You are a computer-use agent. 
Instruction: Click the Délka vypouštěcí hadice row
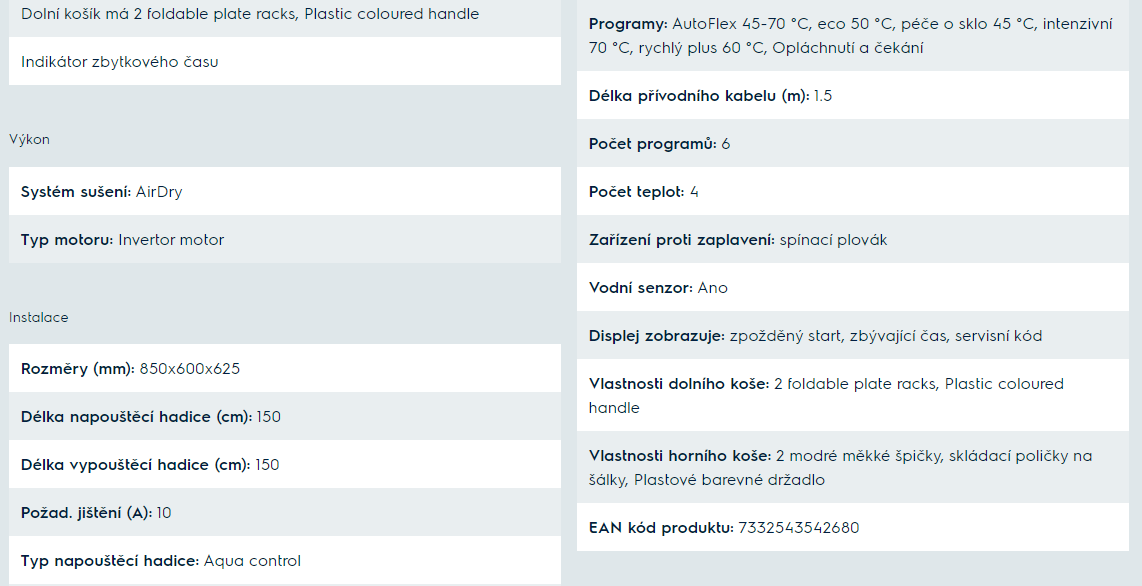285,464
